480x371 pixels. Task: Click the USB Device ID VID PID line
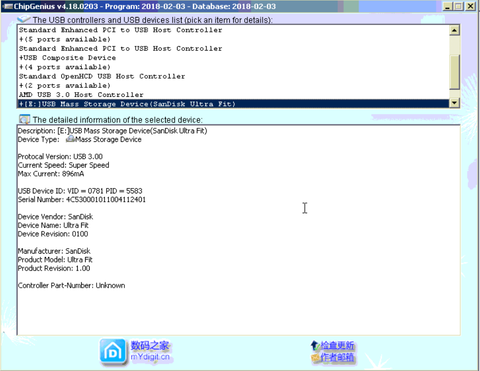click(x=80, y=191)
